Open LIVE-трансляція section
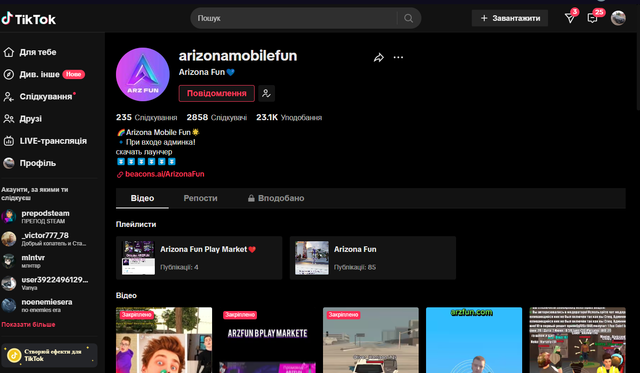 [45, 141]
